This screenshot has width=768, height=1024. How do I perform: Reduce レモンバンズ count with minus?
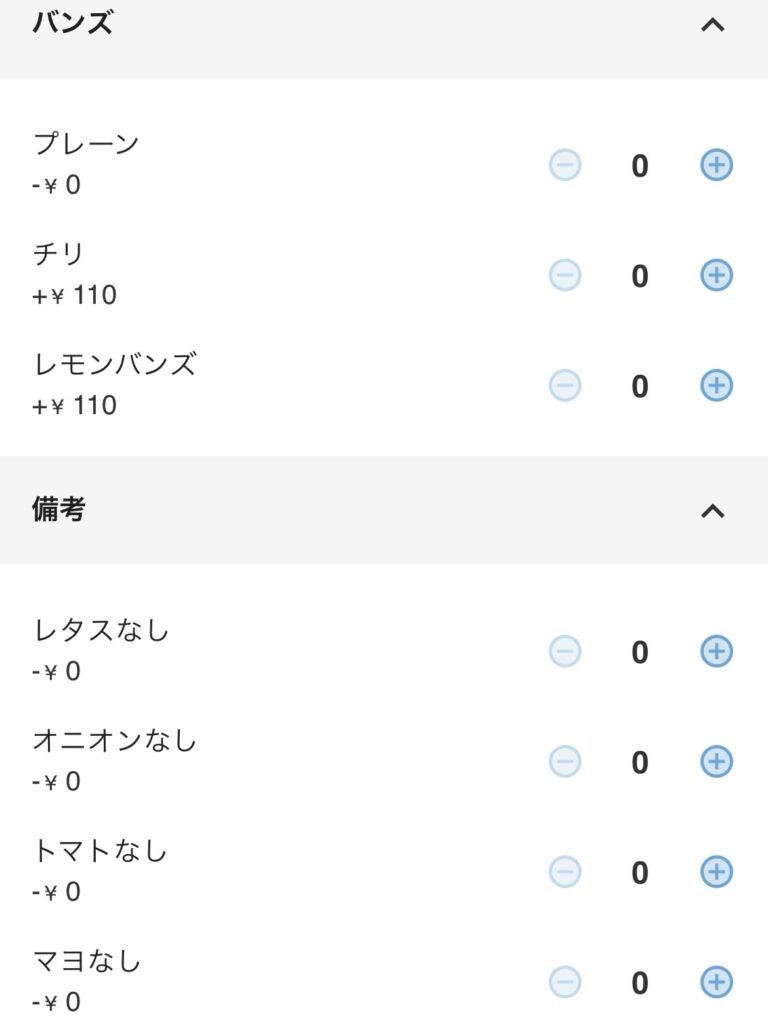(x=565, y=385)
